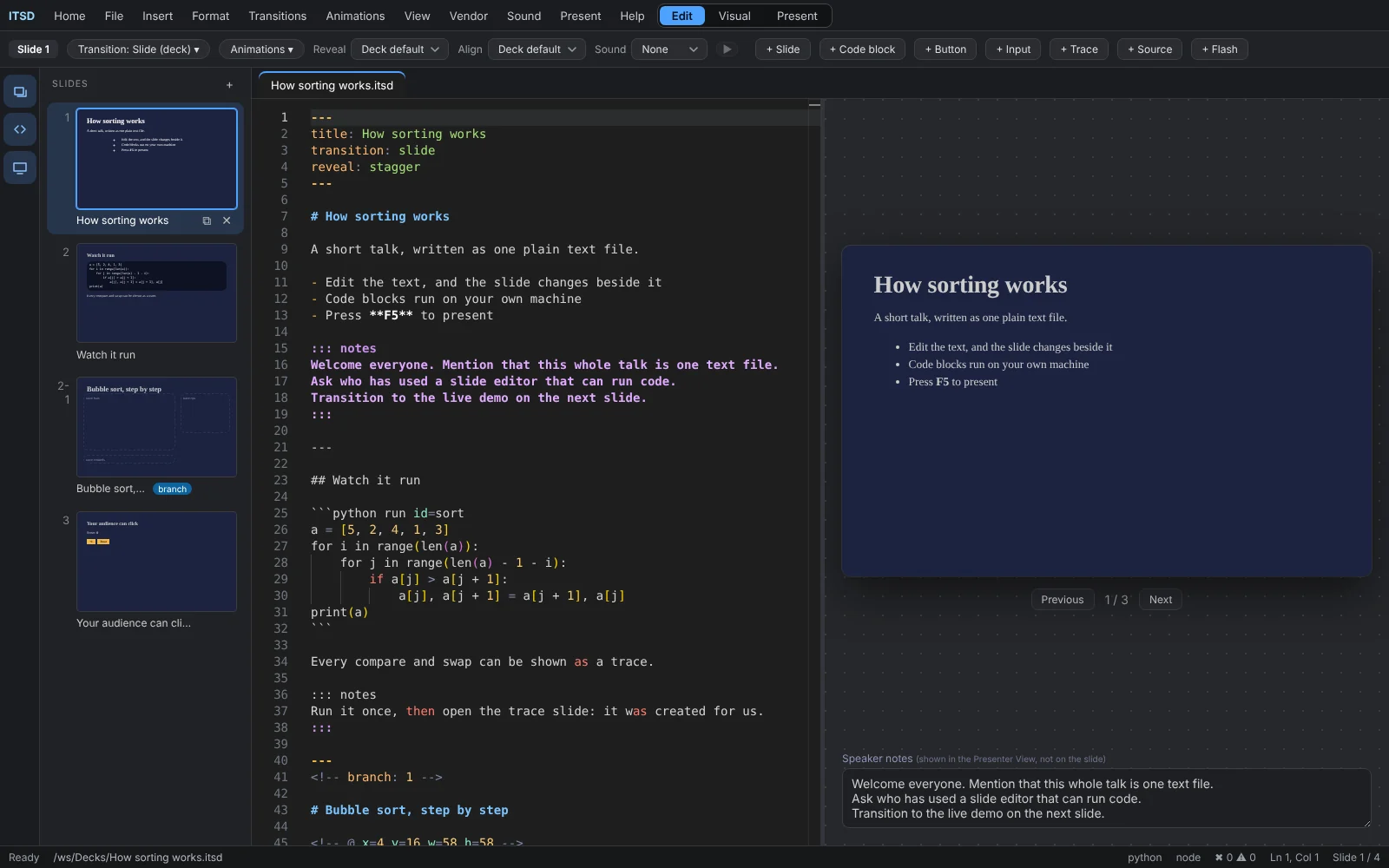Switch to Edit mode
The height and width of the screenshot is (868, 1389).
coord(681,16)
